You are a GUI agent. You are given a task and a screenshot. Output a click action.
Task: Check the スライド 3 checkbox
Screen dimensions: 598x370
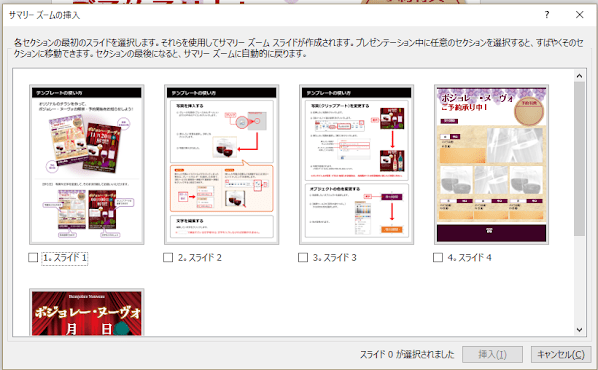[303, 258]
